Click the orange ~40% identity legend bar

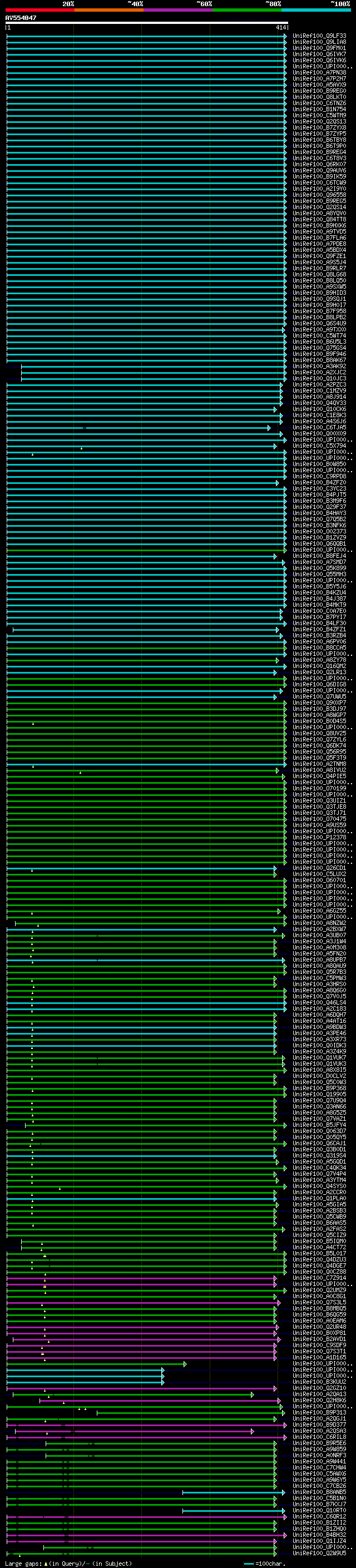pos(108,11)
